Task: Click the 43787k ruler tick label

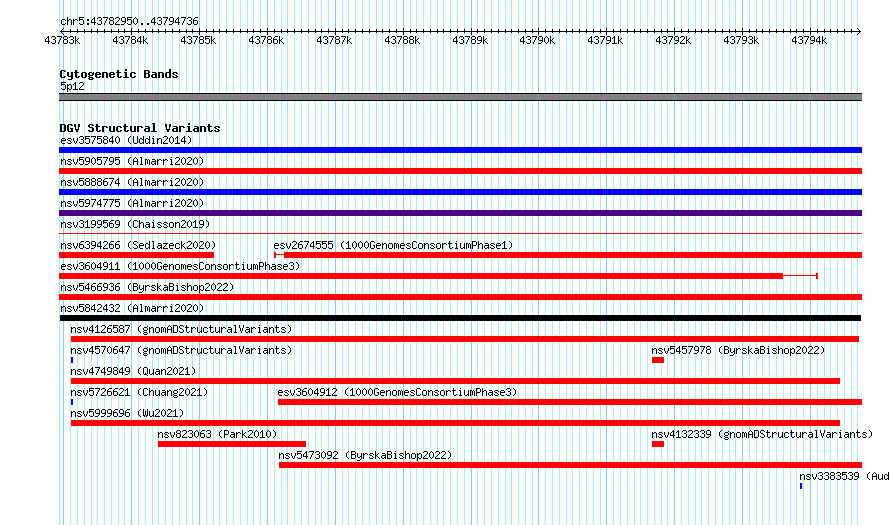Action: pyautogui.click(x=334, y=41)
